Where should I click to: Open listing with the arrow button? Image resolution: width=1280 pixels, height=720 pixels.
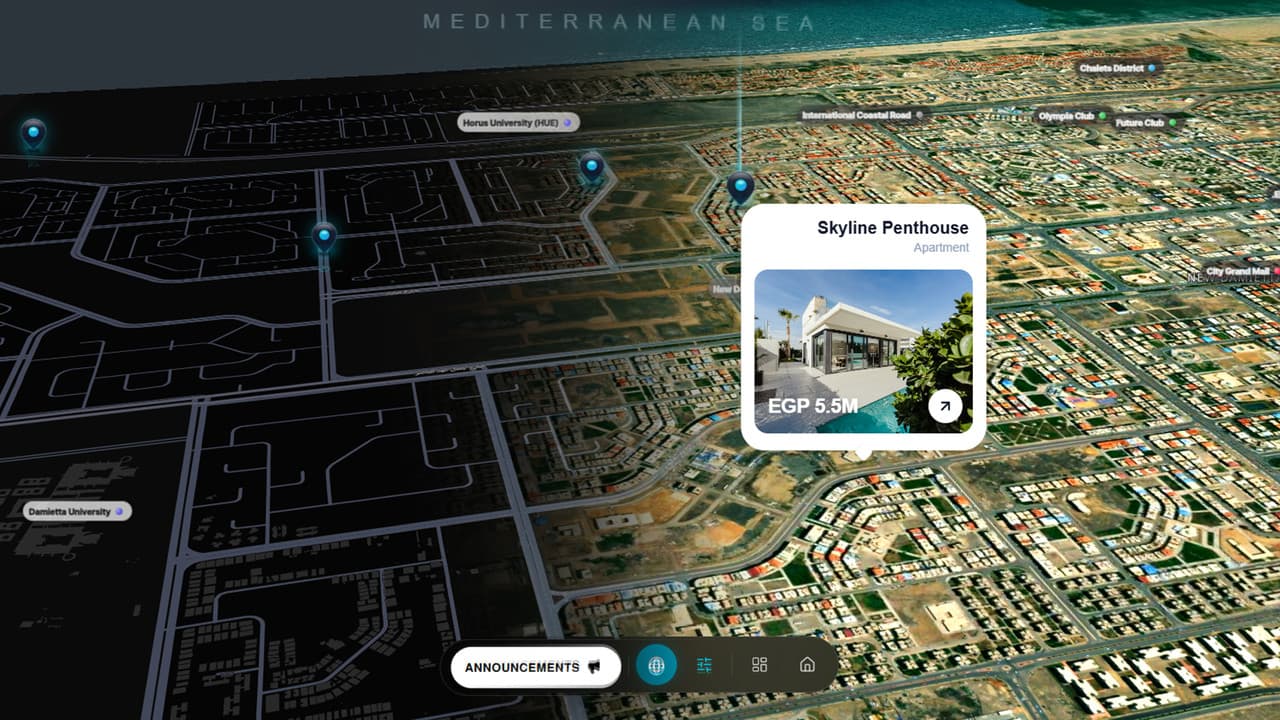944,406
